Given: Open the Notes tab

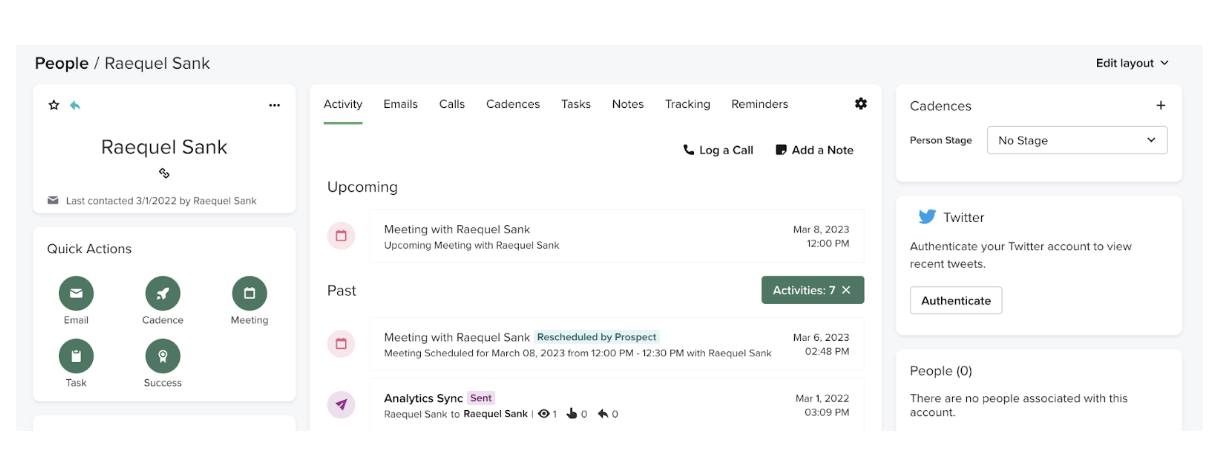Looking at the screenshot, I should (x=628, y=104).
